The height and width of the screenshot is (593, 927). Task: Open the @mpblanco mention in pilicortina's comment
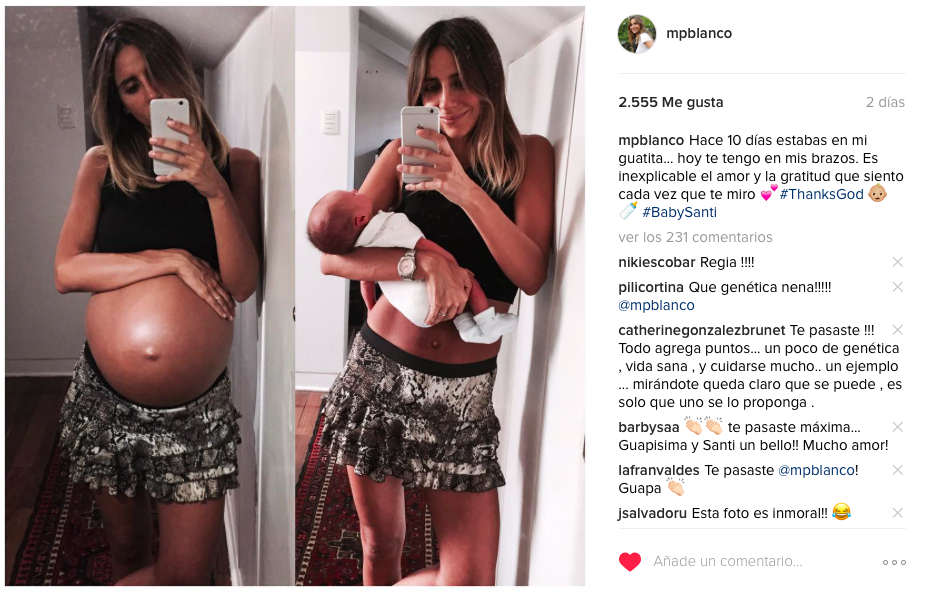[x=656, y=305]
